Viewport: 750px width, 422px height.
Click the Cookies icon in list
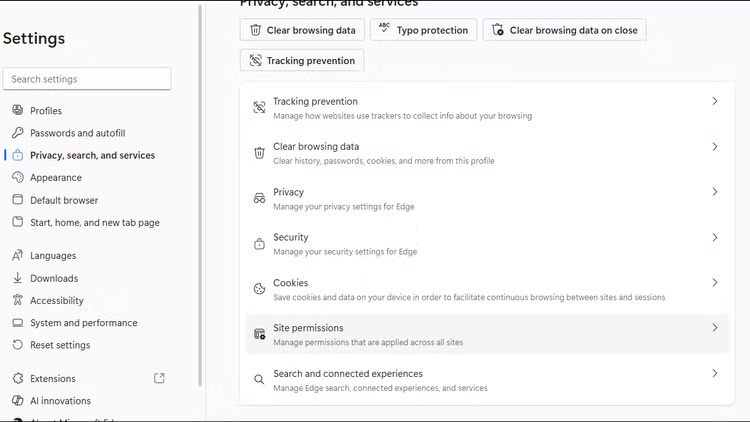pyautogui.click(x=259, y=289)
